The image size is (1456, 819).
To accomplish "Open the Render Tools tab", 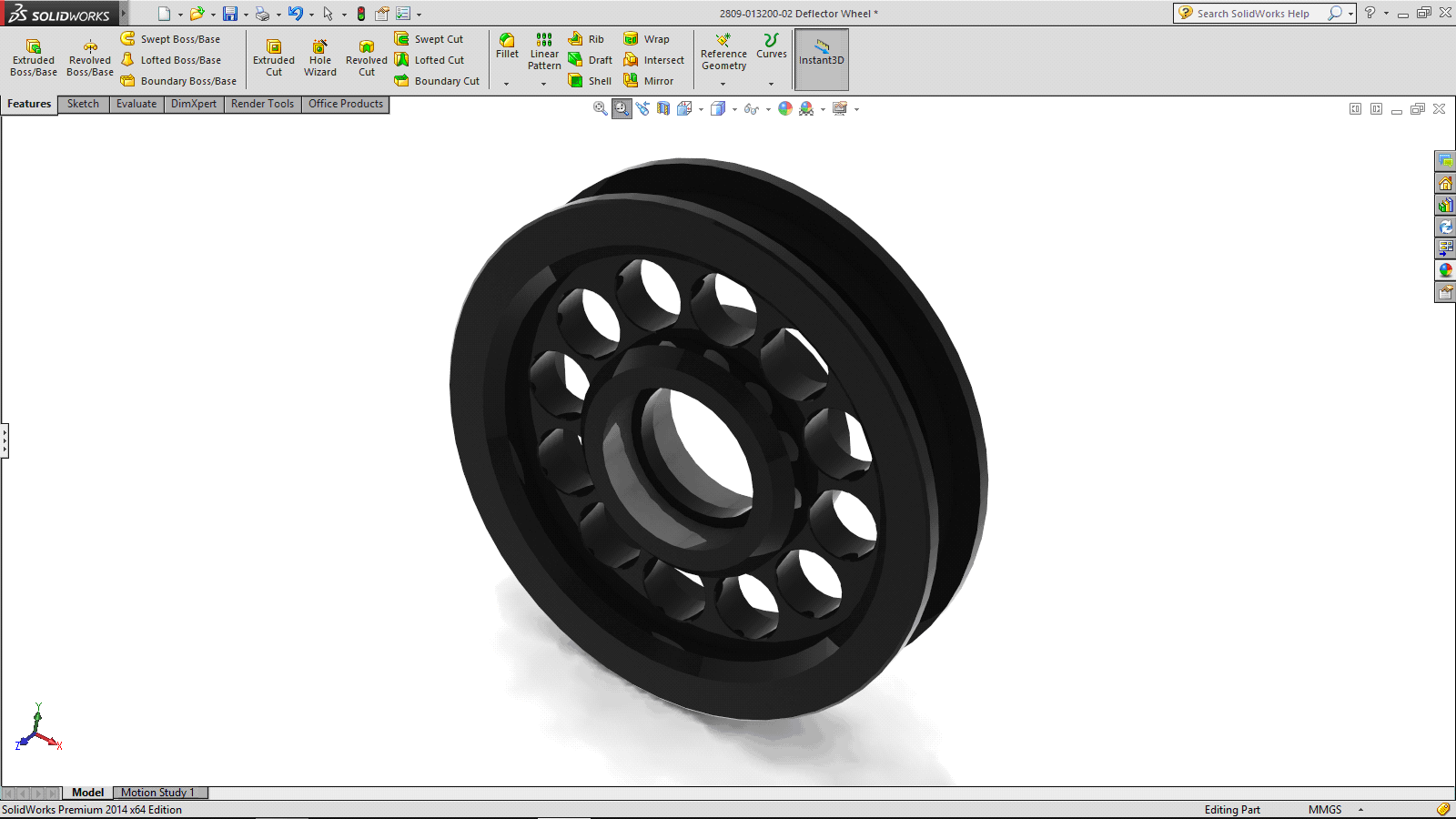I will pyautogui.click(x=262, y=104).
